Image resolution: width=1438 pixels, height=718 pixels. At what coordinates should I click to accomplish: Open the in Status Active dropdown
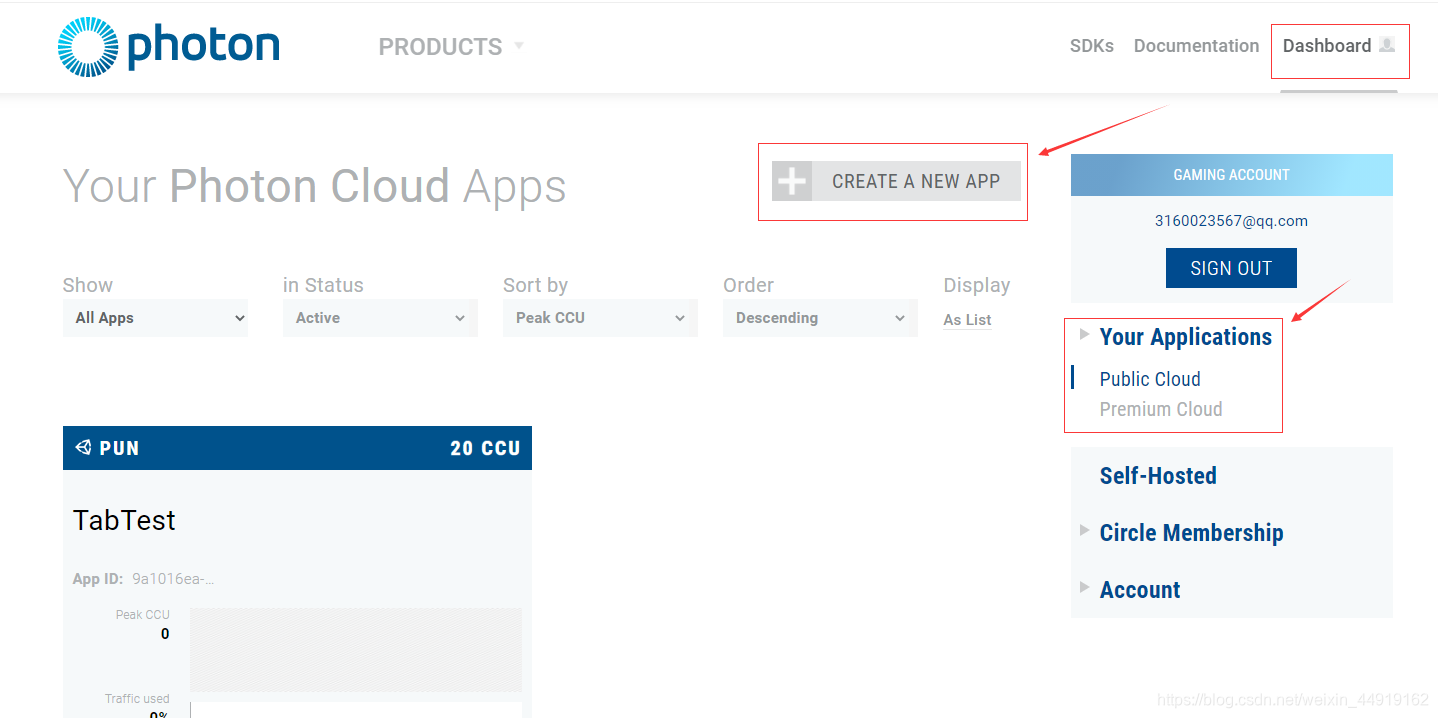pyautogui.click(x=380, y=318)
